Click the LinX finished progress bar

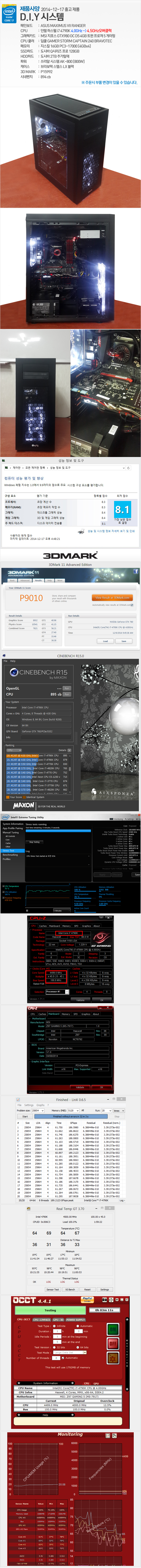coord(70,1116)
